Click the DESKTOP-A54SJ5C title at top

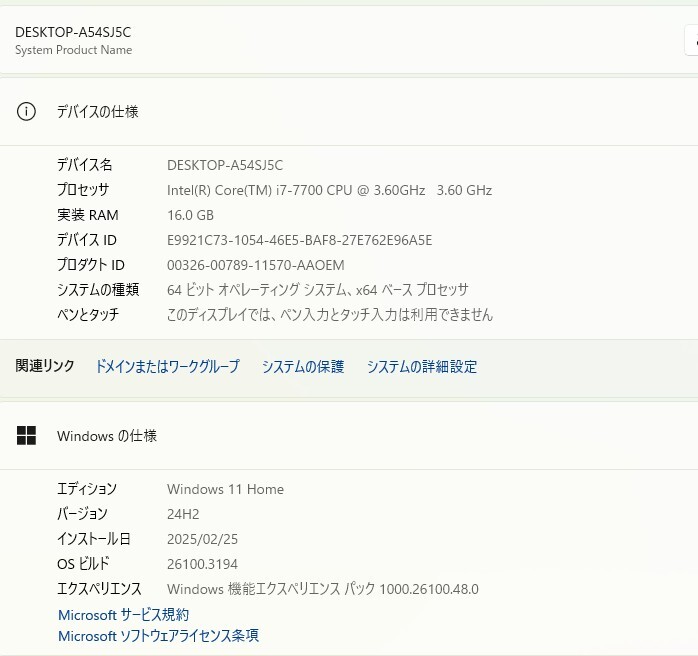[73, 32]
